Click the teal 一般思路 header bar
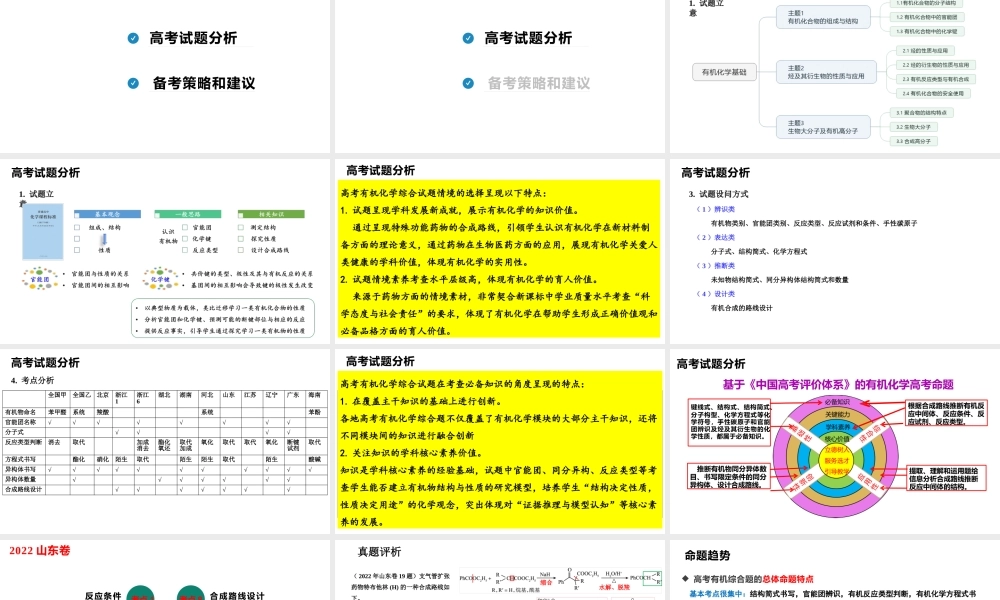1000x600 pixels. click(188, 214)
